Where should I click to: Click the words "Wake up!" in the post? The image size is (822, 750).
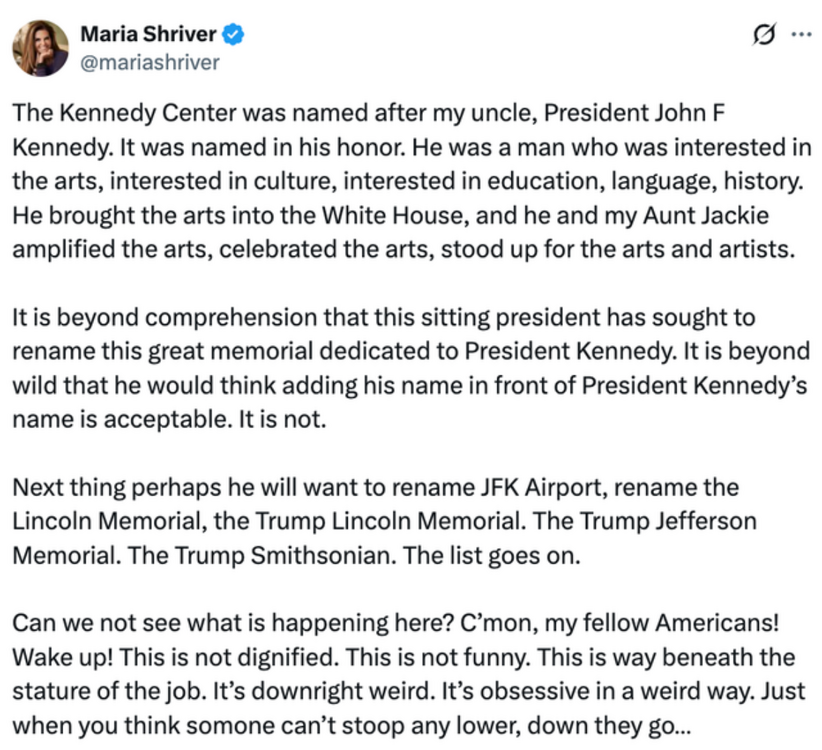(x=59, y=658)
